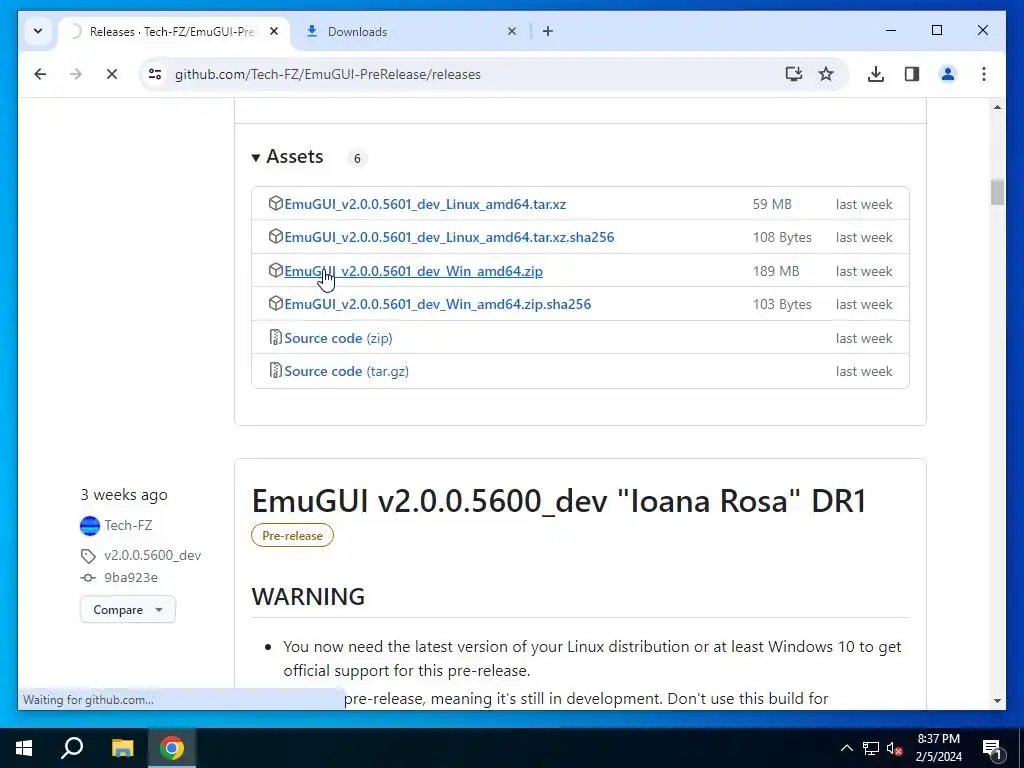Download EmuGUI Linux_amd64.tar.xz file
The height and width of the screenshot is (768, 1024).
[425, 204]
